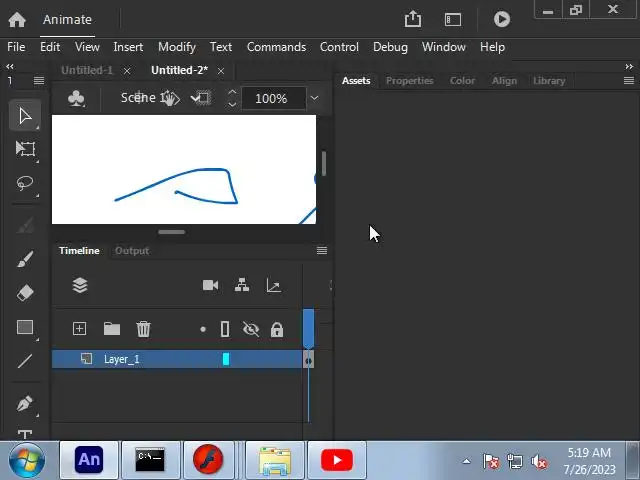Open the Modify menu
The width and height of the screenshot is (640, 480).
pos(177,47)
